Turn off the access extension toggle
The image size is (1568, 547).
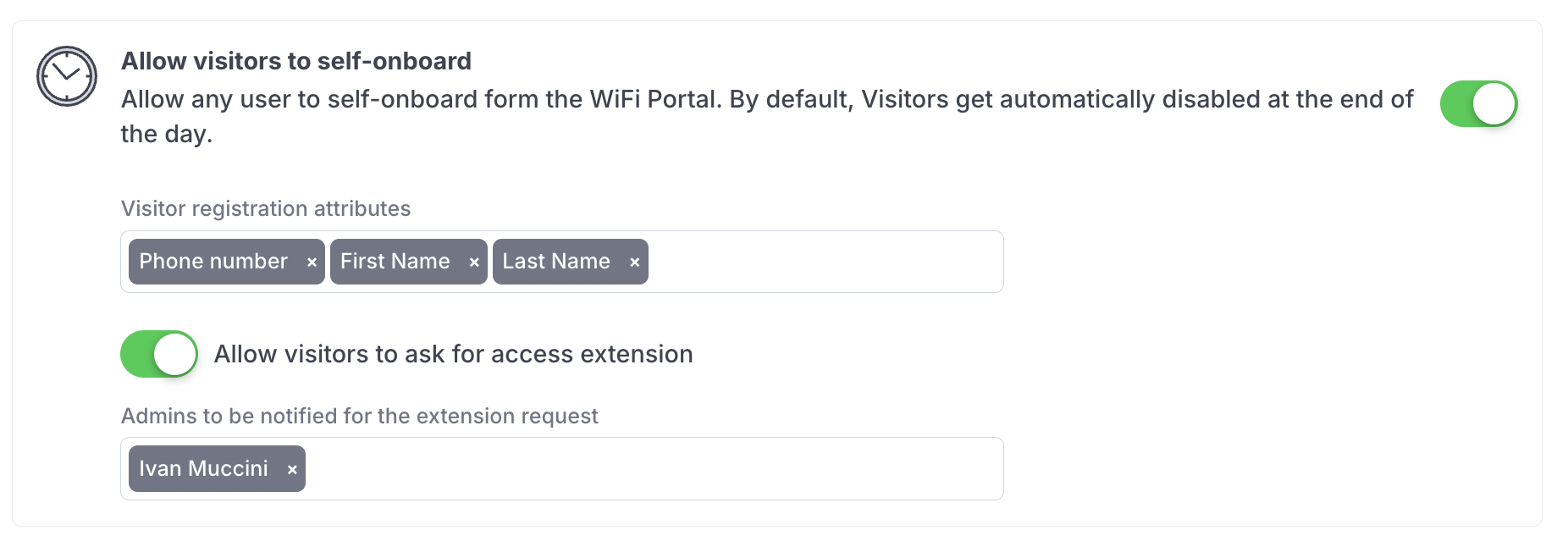[x=159, y=354]
